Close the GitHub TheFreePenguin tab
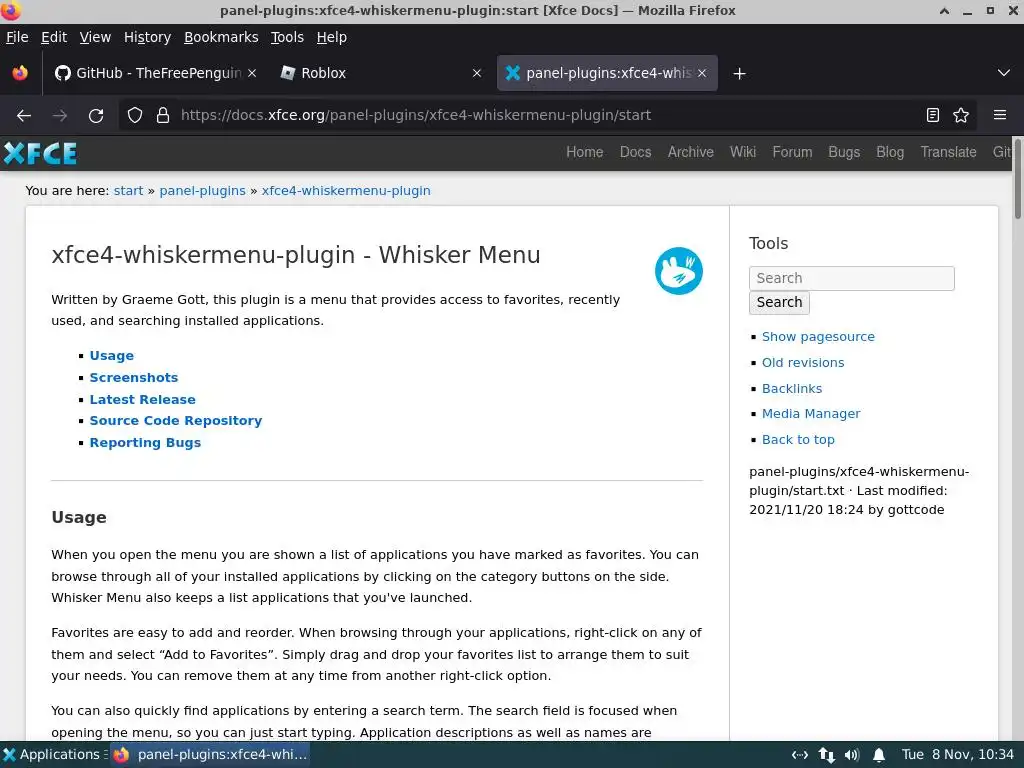This screenshot has height=768, width=1024. click(x=252, y=73)
